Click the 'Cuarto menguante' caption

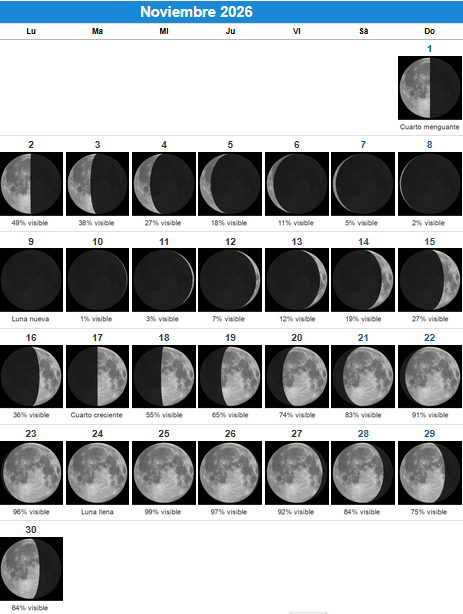[x=429, y=127]
